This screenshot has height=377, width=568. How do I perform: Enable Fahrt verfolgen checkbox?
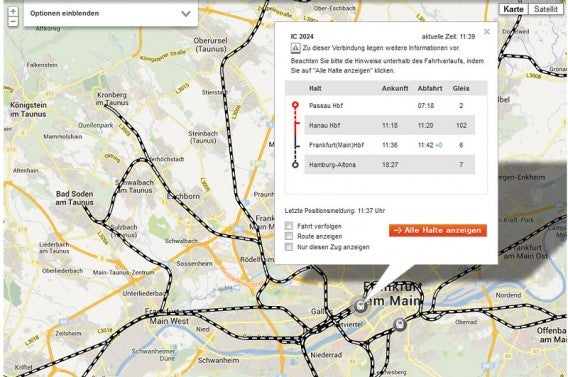click(x=289, y=226)
